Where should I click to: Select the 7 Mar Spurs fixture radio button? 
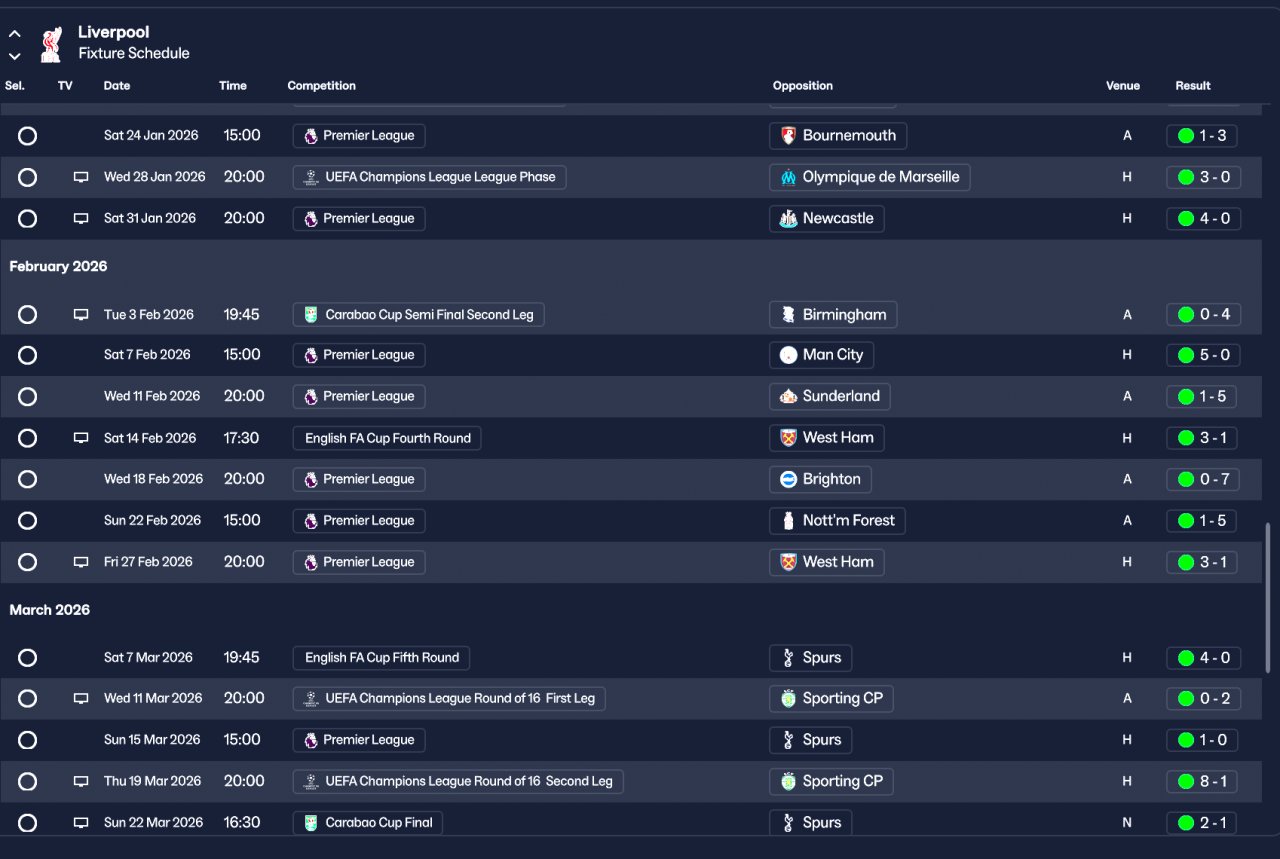click(27, 658)
